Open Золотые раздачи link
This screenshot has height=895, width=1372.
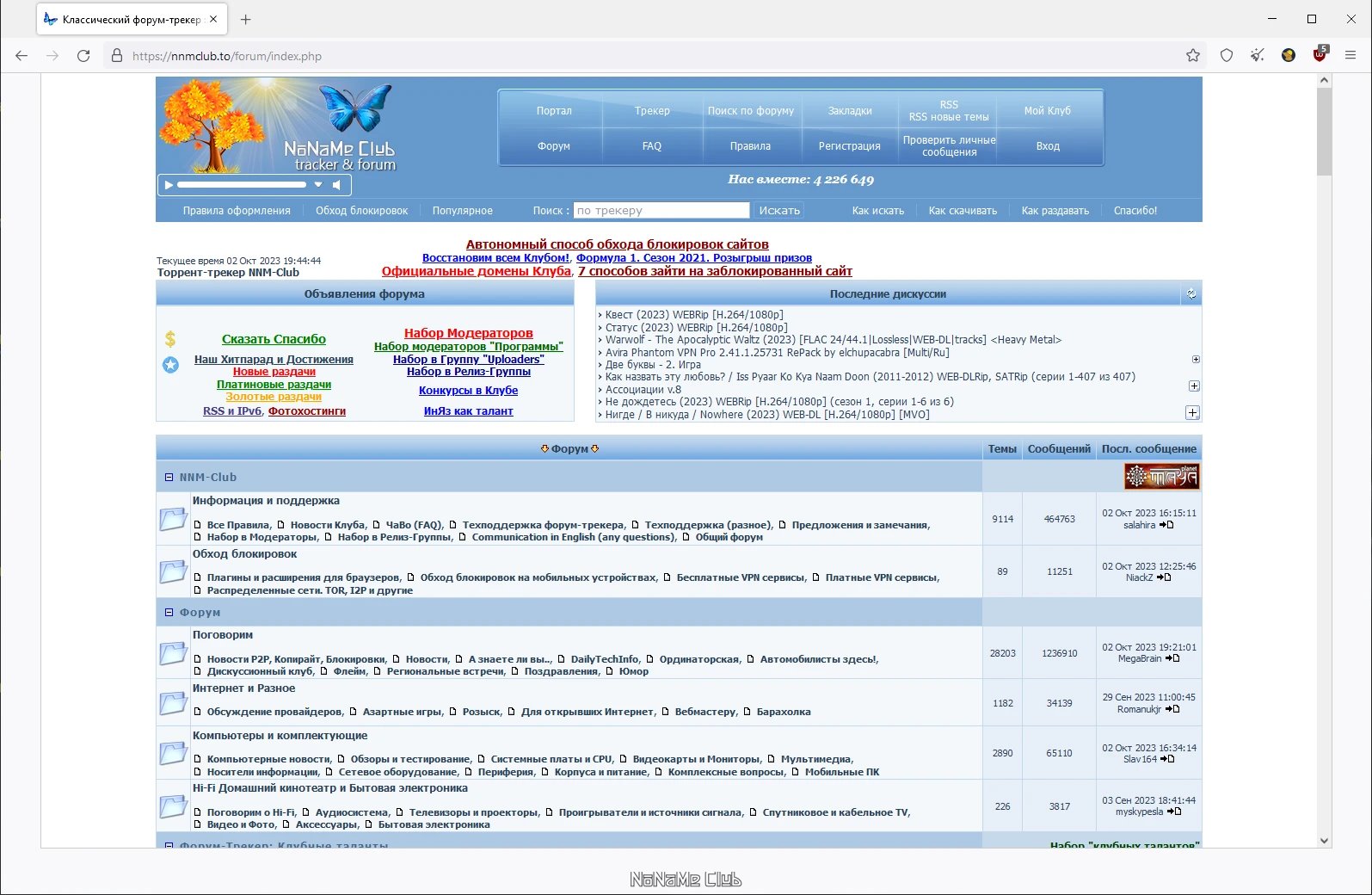(x=274, y=397)
